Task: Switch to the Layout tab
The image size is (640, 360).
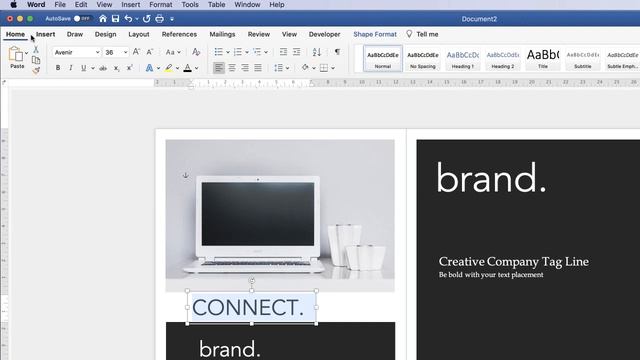Action: coord(139,34)
